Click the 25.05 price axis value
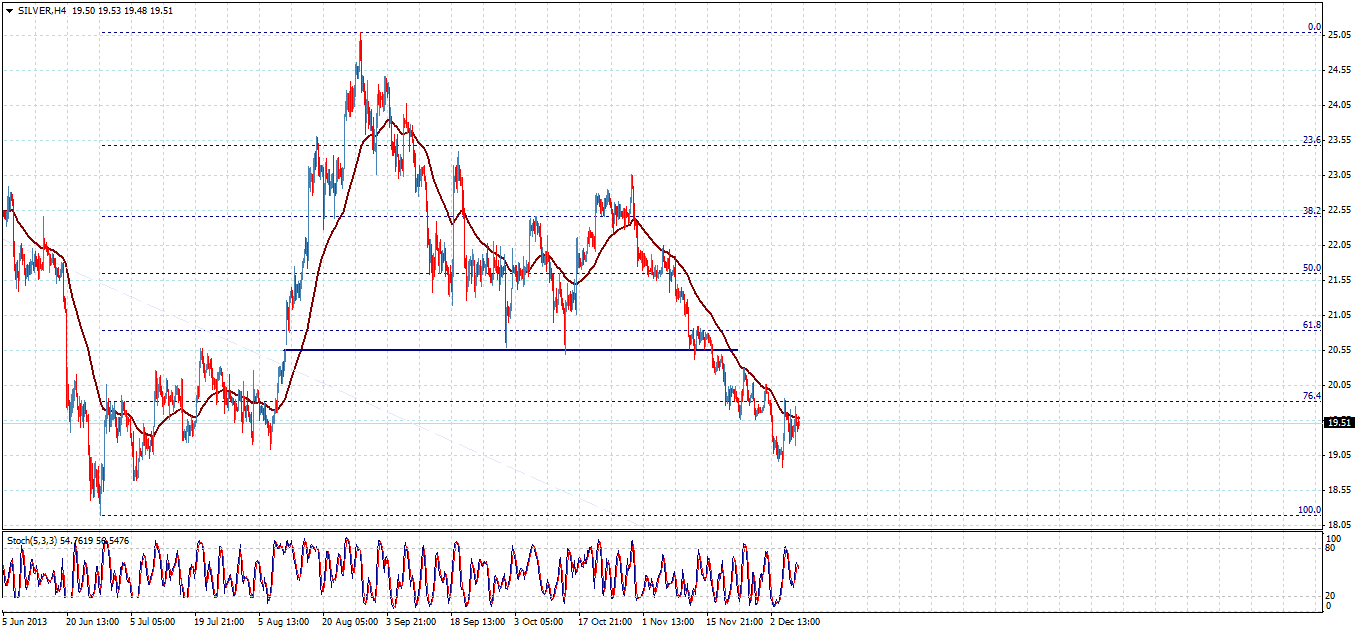Screen dimensions: 1362x630 pyautogui.click(x=1339, y=35)
